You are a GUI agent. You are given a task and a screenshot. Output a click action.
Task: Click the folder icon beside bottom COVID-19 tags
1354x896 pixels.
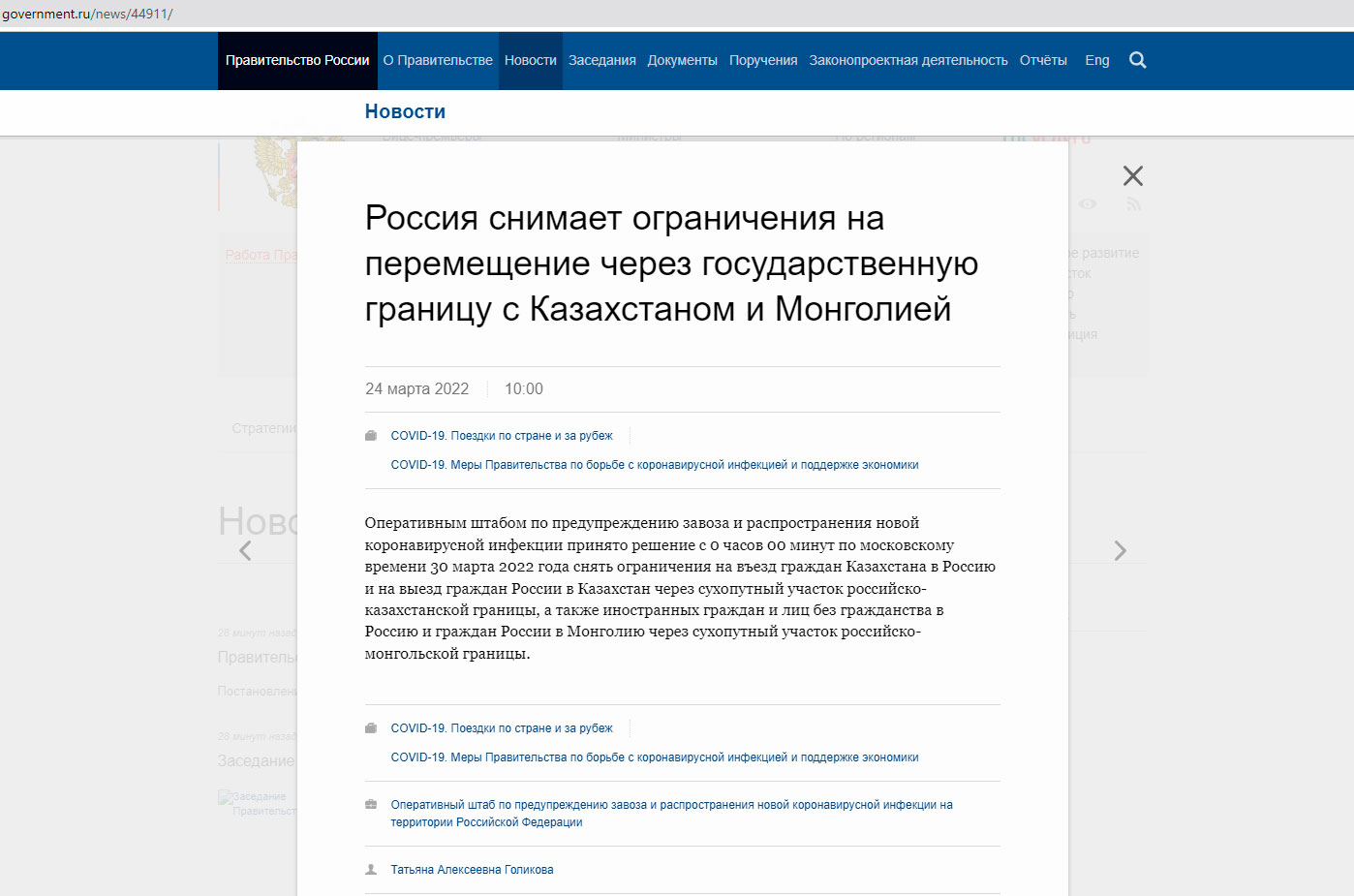(x=371, y=728)
